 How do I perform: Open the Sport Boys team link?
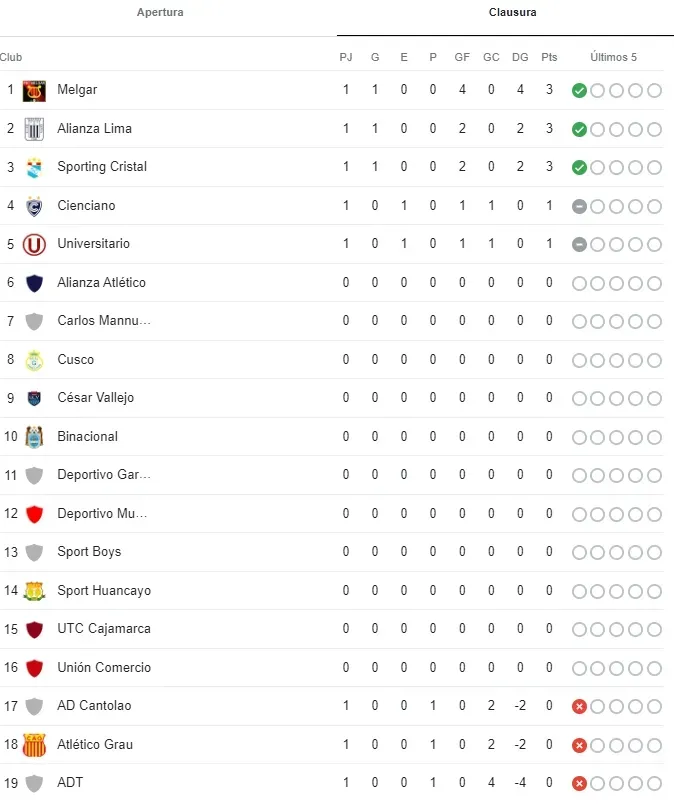tap(89, 552)
